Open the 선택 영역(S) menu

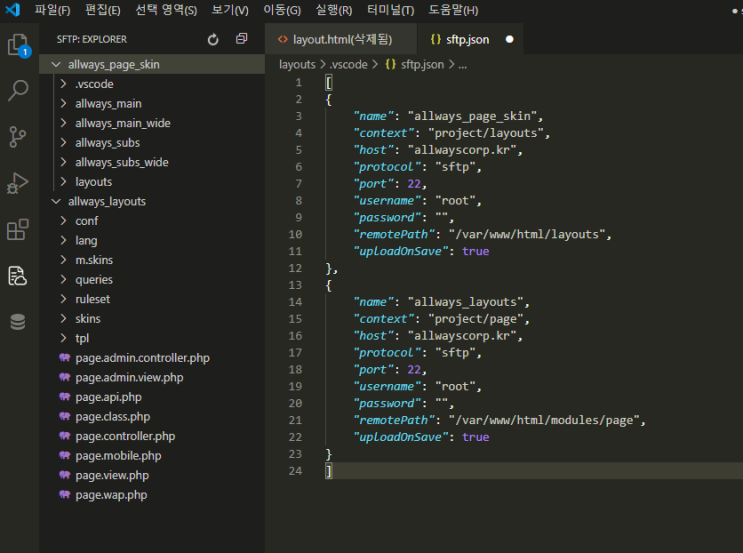pyautogui.click(x=166, y=9)
